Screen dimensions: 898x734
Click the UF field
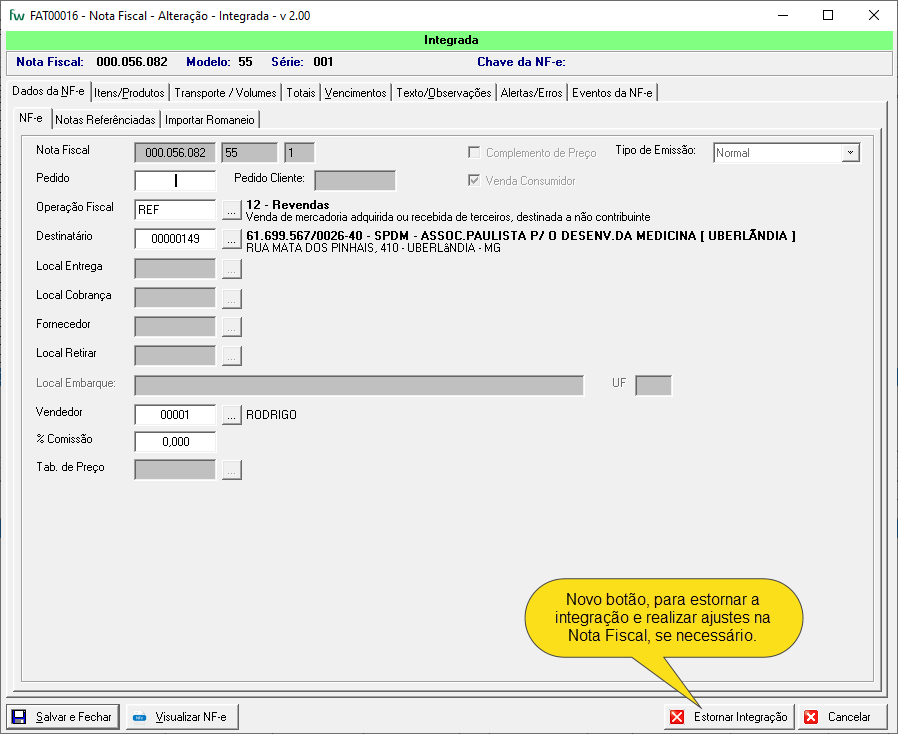coord(653,385)
